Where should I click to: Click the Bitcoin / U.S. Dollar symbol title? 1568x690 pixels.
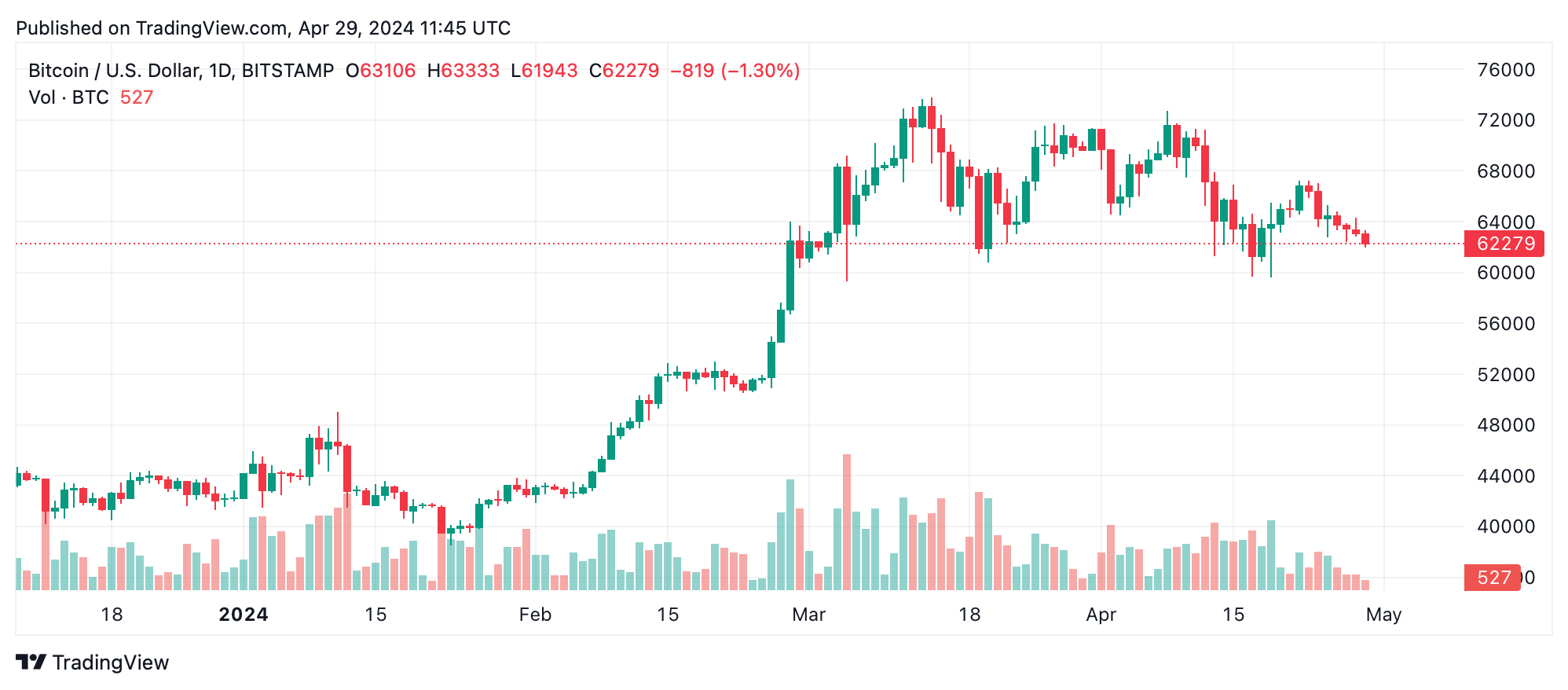[x=181, y=71]
